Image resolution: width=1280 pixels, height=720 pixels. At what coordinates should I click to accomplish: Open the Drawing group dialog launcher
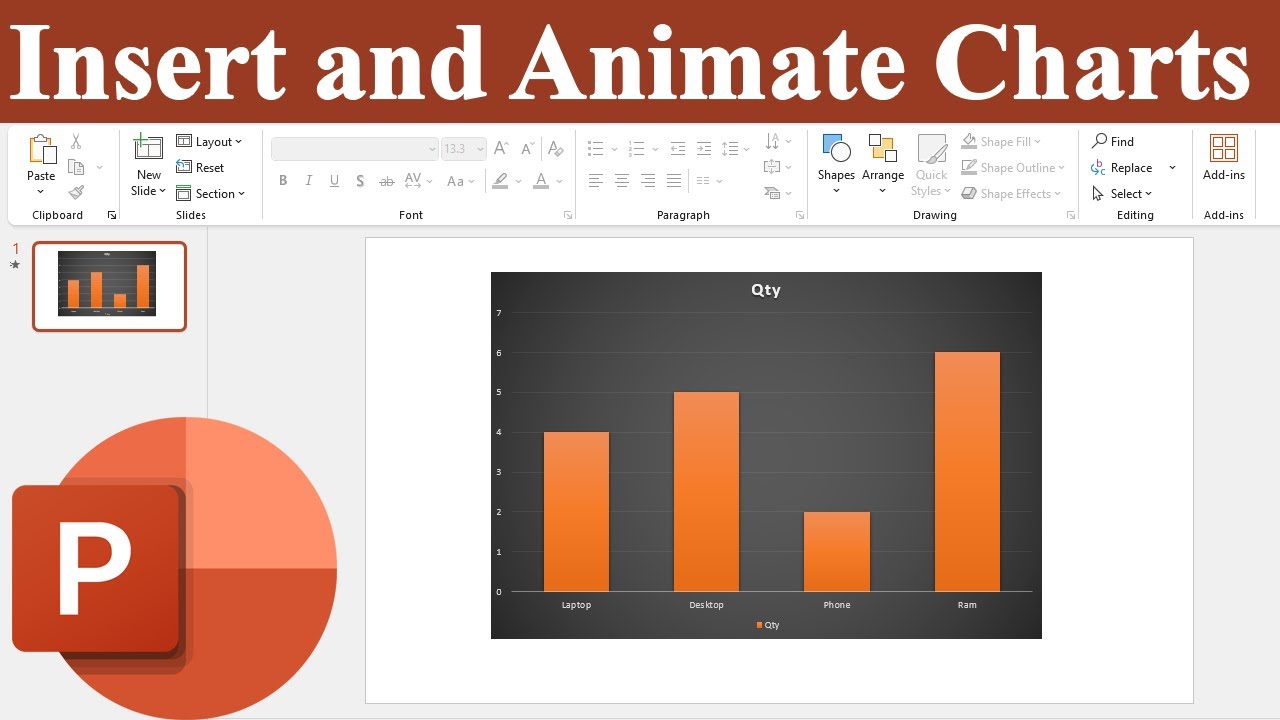click(1070, 215)
